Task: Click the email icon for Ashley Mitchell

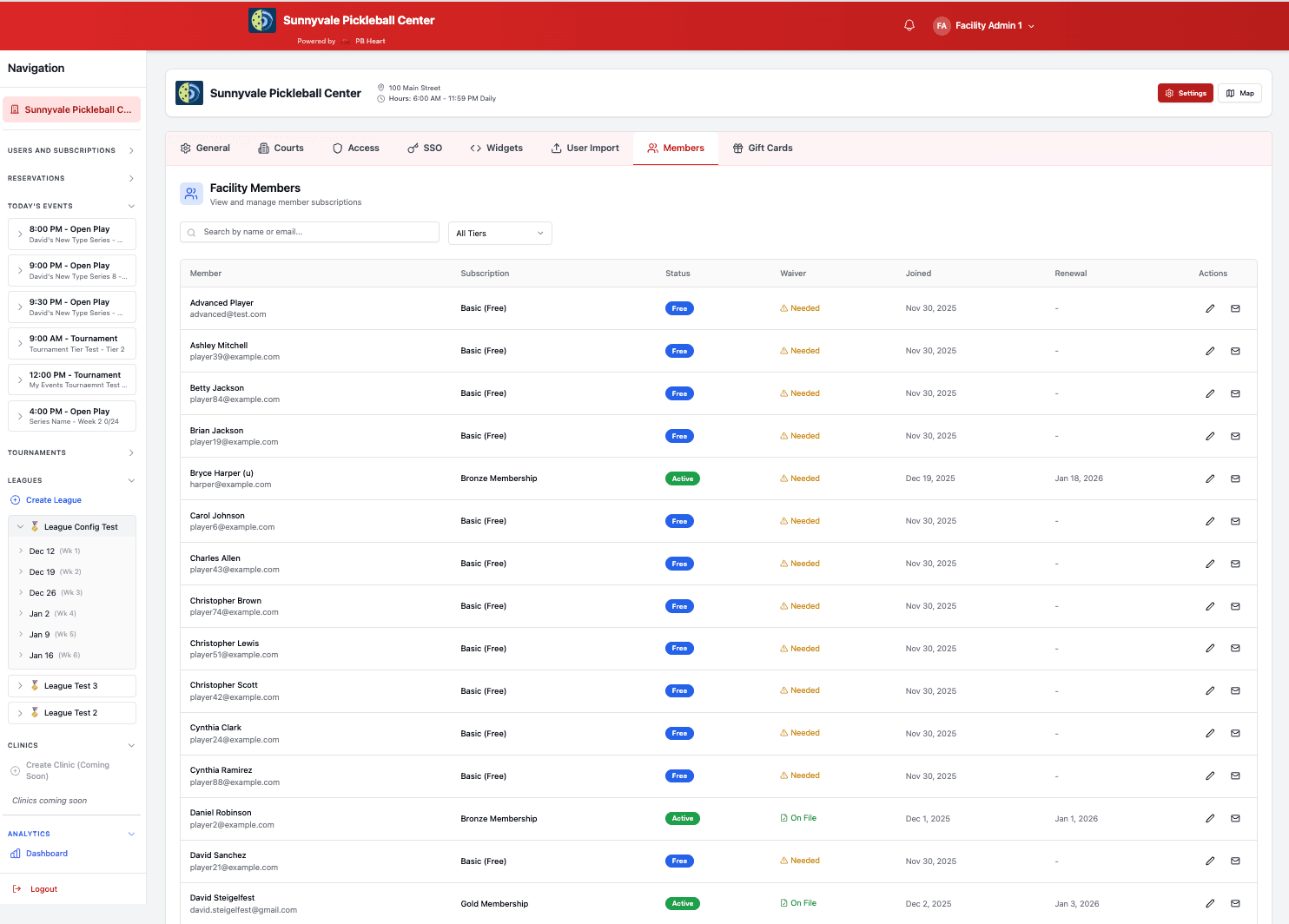Action: pos(1235,351)
